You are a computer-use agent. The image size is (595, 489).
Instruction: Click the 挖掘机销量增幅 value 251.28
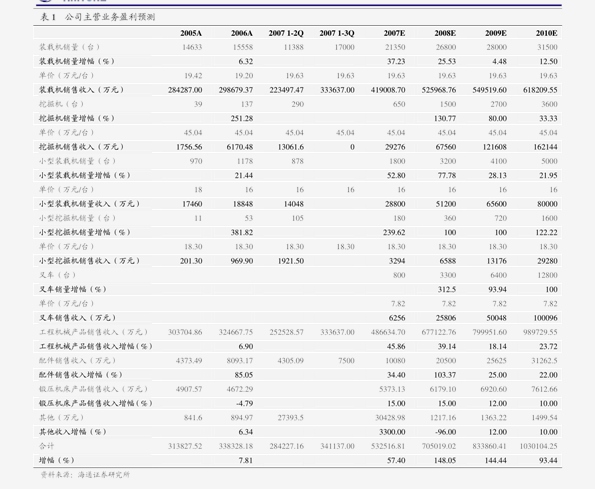coord(242,118)
